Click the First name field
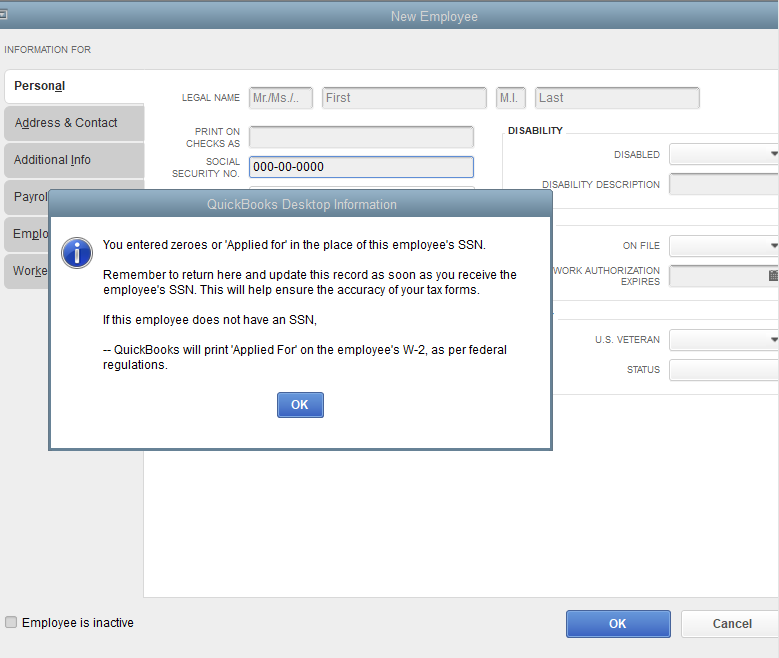The image size is (779, 658). tap(404, 98)
